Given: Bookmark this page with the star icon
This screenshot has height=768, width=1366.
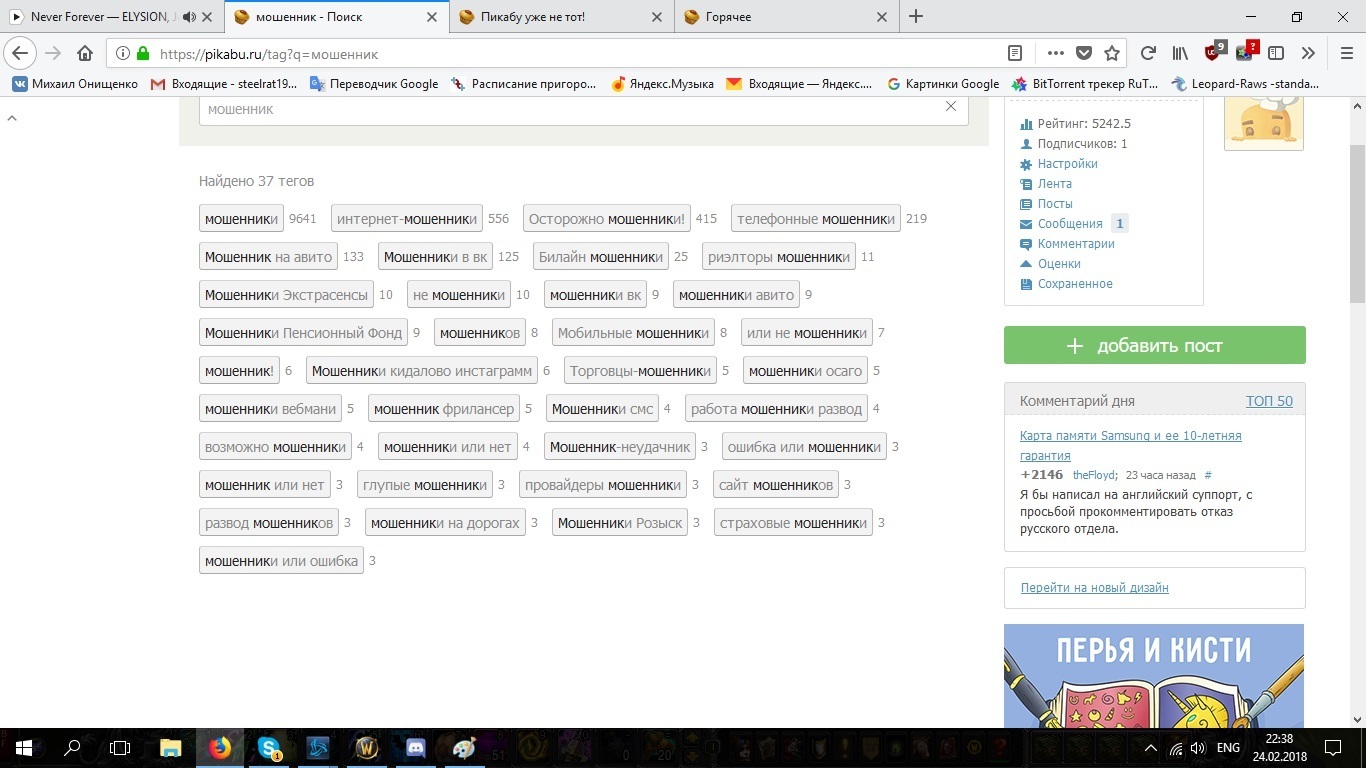Looking at the screenshot, I should (1112, 53).
